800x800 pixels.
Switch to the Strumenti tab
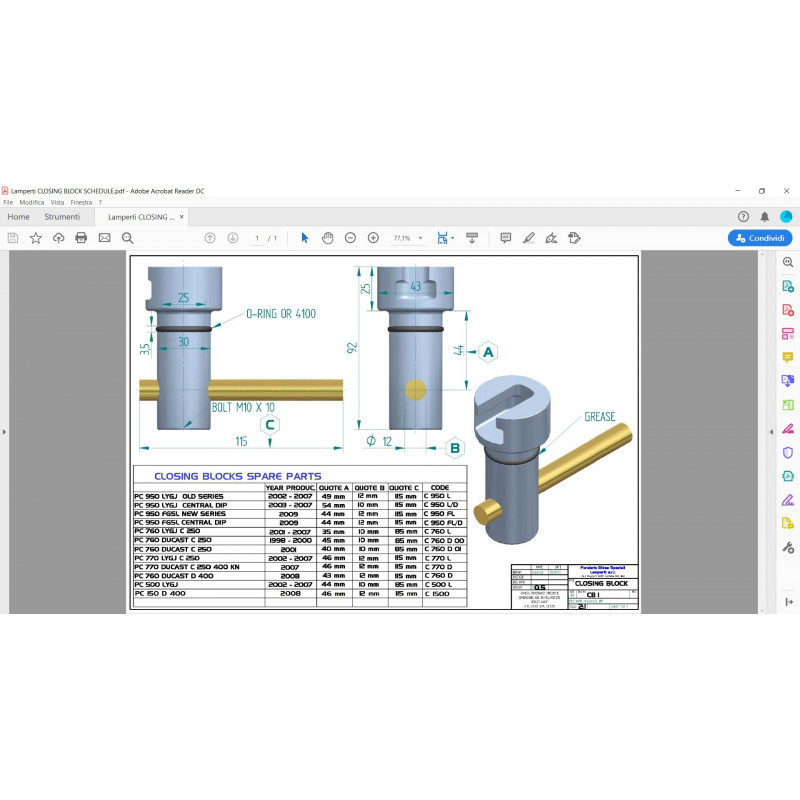(x=62, y=216)
